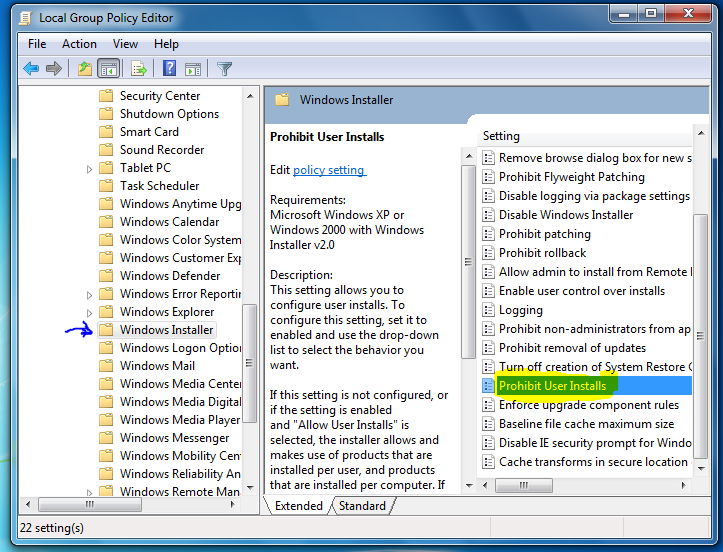The width and height of the screenshot is (723, 552).
Task: Click the Prohibit rollback policy icon
Action: [x=488, y=253]
